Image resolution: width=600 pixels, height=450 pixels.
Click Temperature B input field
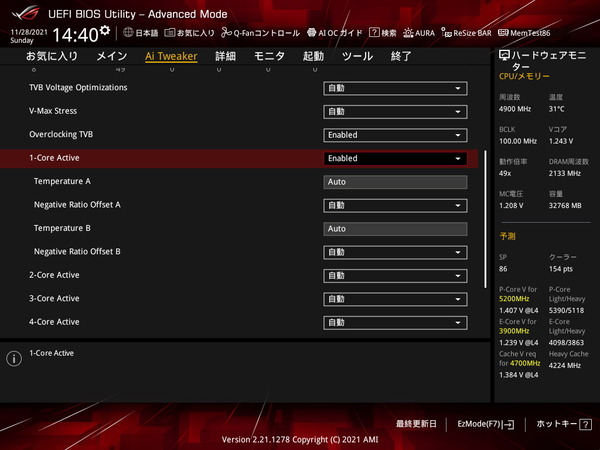[395, 229]
